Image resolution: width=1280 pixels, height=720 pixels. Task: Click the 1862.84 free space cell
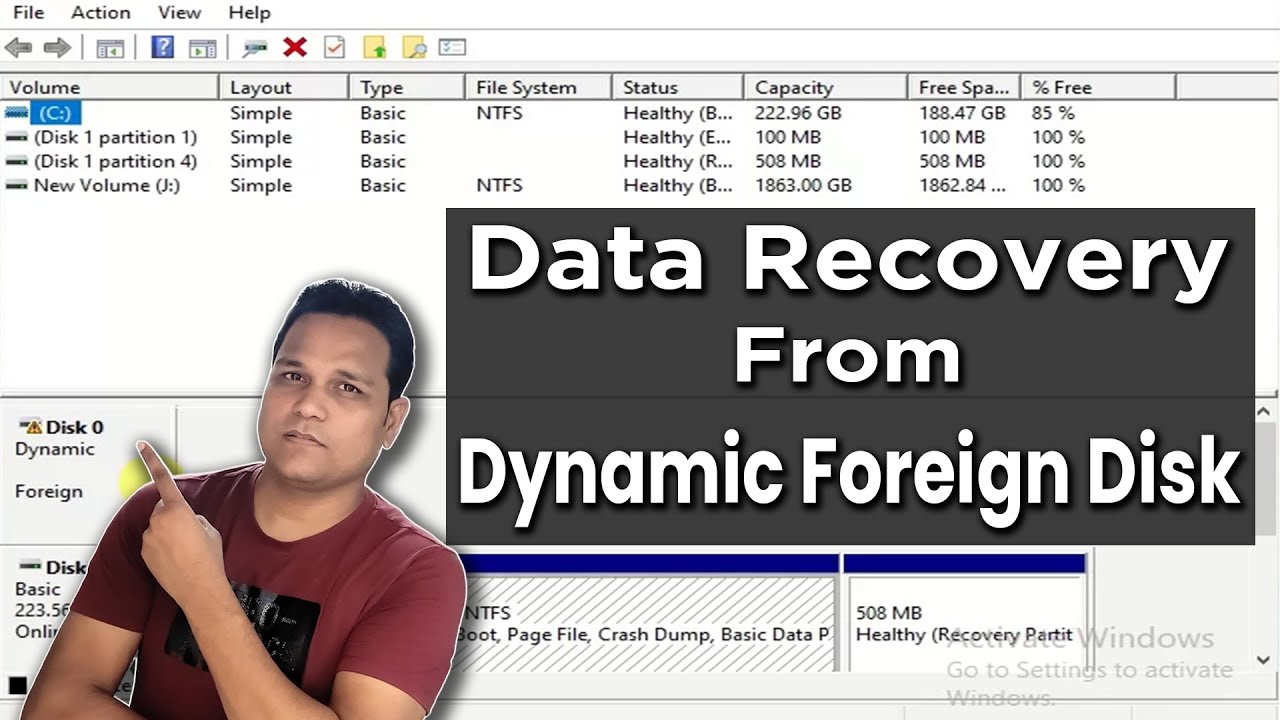coord(962,185)
